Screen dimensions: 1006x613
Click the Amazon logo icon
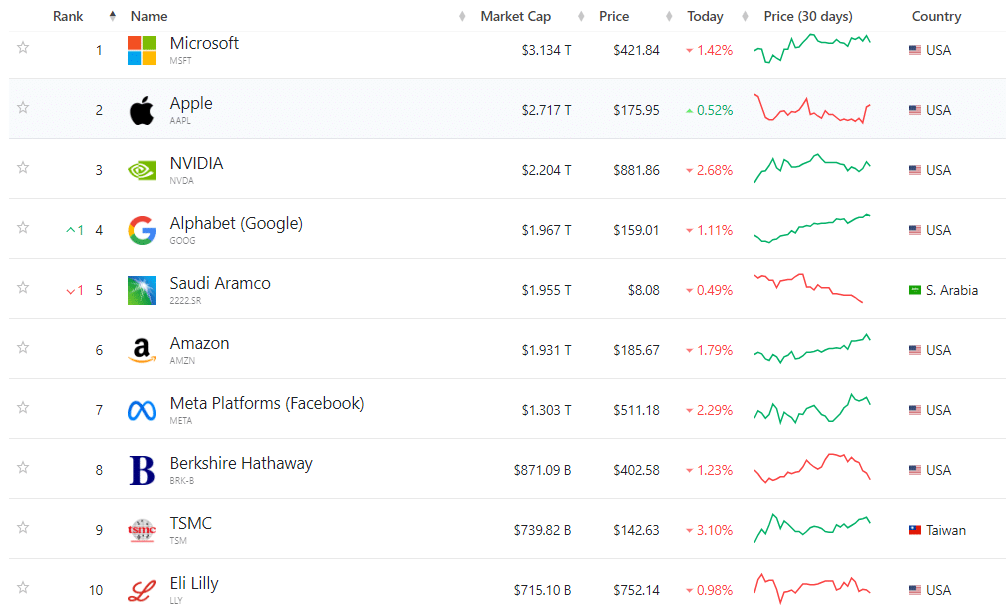[x=140, y=349]
